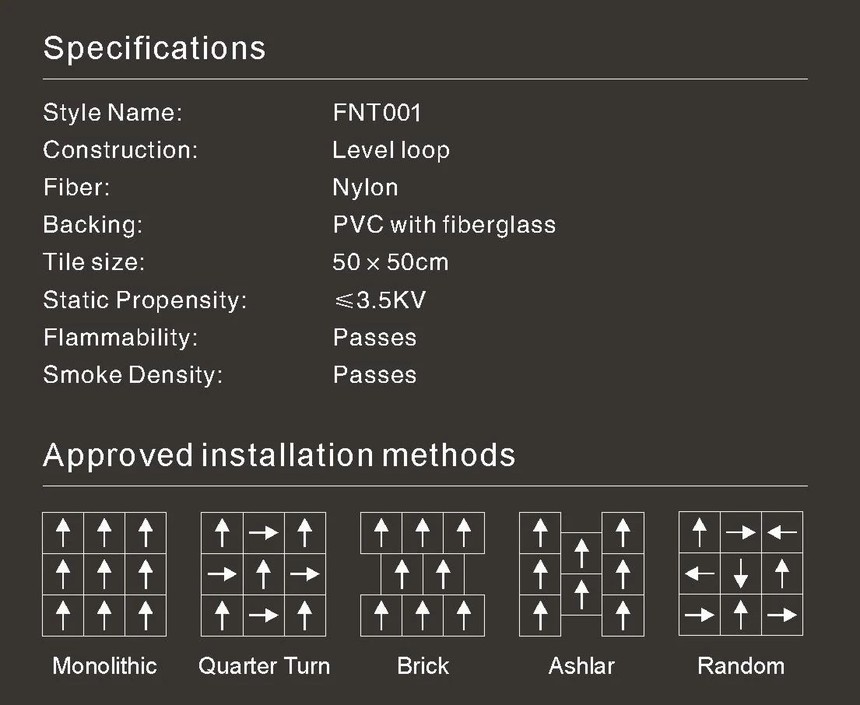Click the ≤3.5KV static propensity value
The image size is (860, 705).
[x=380, y=300]
